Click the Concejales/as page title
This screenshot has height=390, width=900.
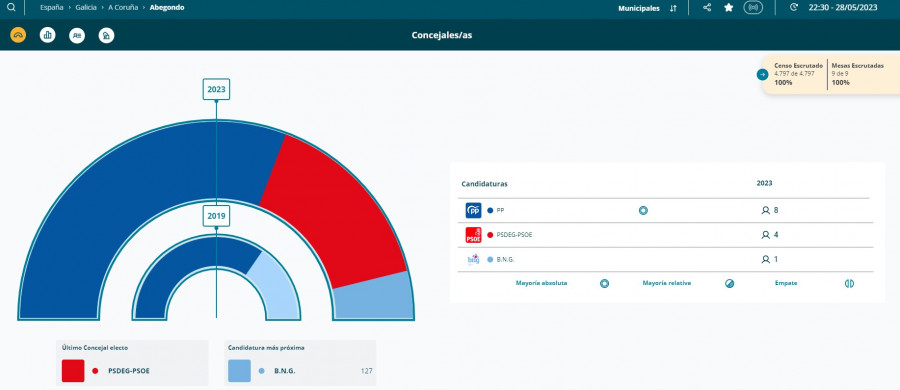(x=442, y=35)
